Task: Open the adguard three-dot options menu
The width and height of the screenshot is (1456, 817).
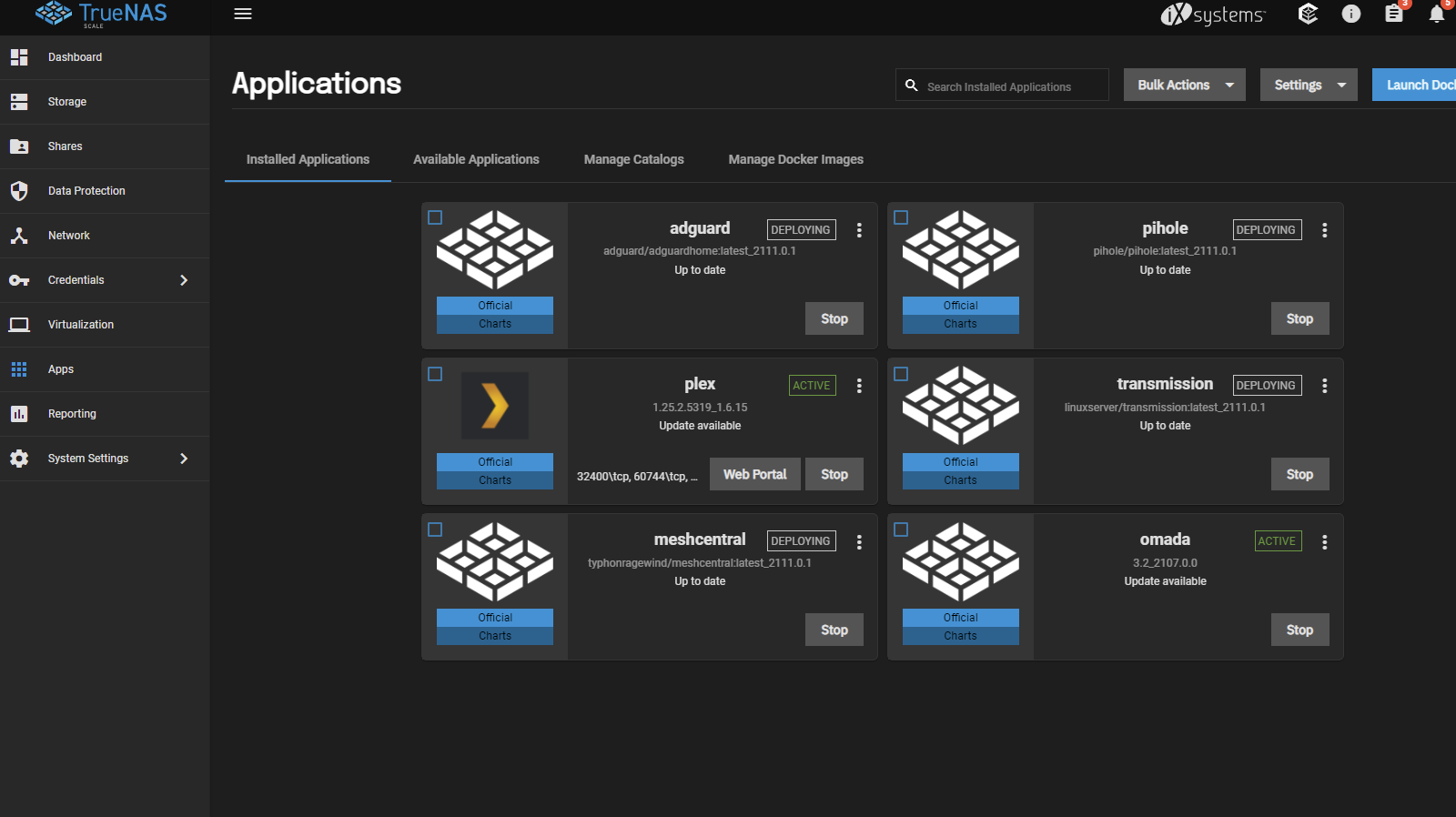Action: [x=859, y=230]
